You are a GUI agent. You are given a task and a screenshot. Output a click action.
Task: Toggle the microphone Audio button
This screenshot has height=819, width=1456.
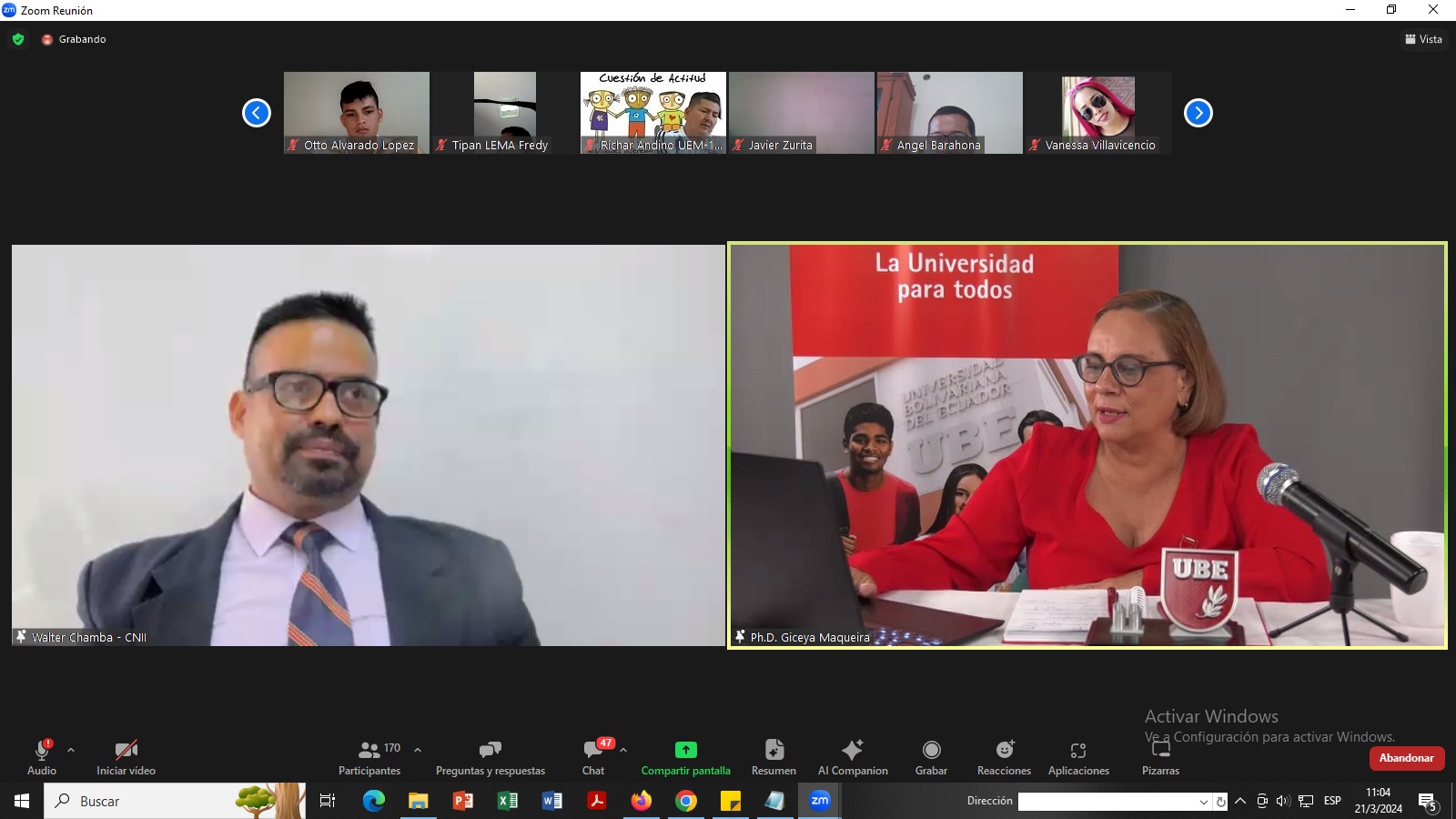42,757
